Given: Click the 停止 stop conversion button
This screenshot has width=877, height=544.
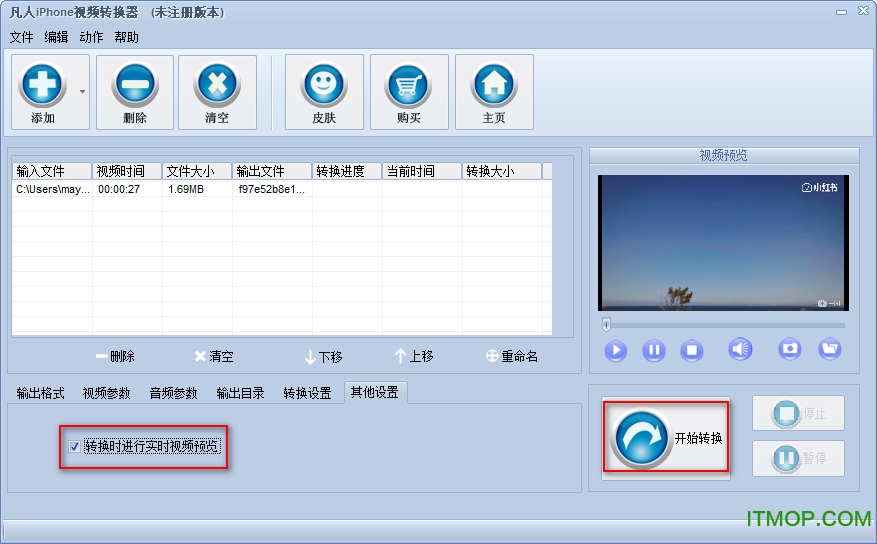Looking at the screenshot, I should click(798, 413).
